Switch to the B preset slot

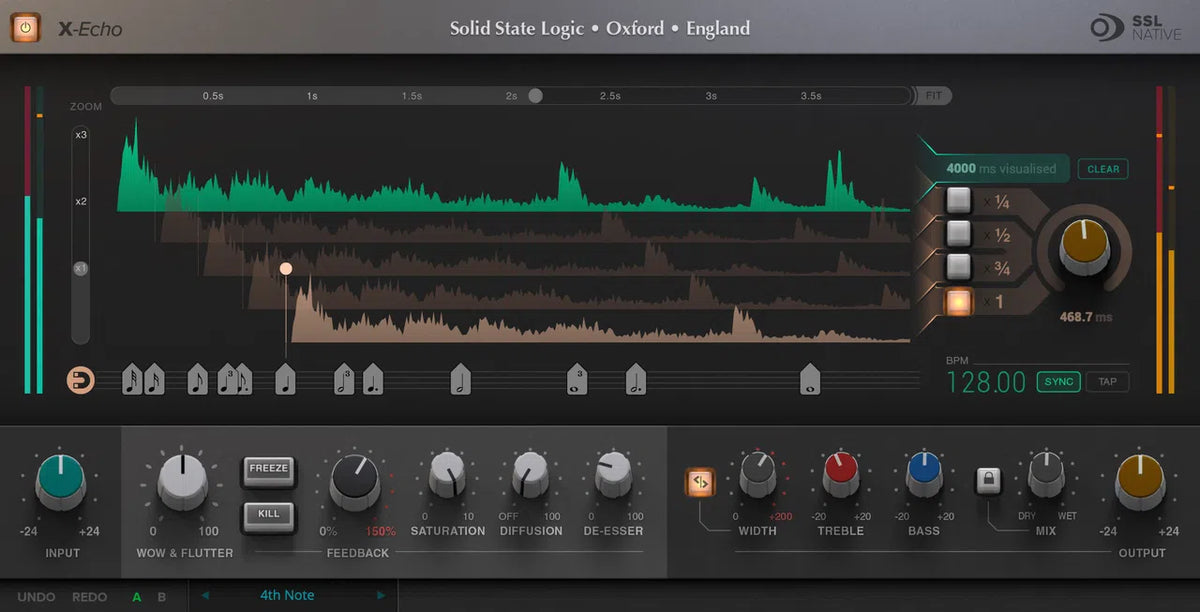[x=159, y=595]
